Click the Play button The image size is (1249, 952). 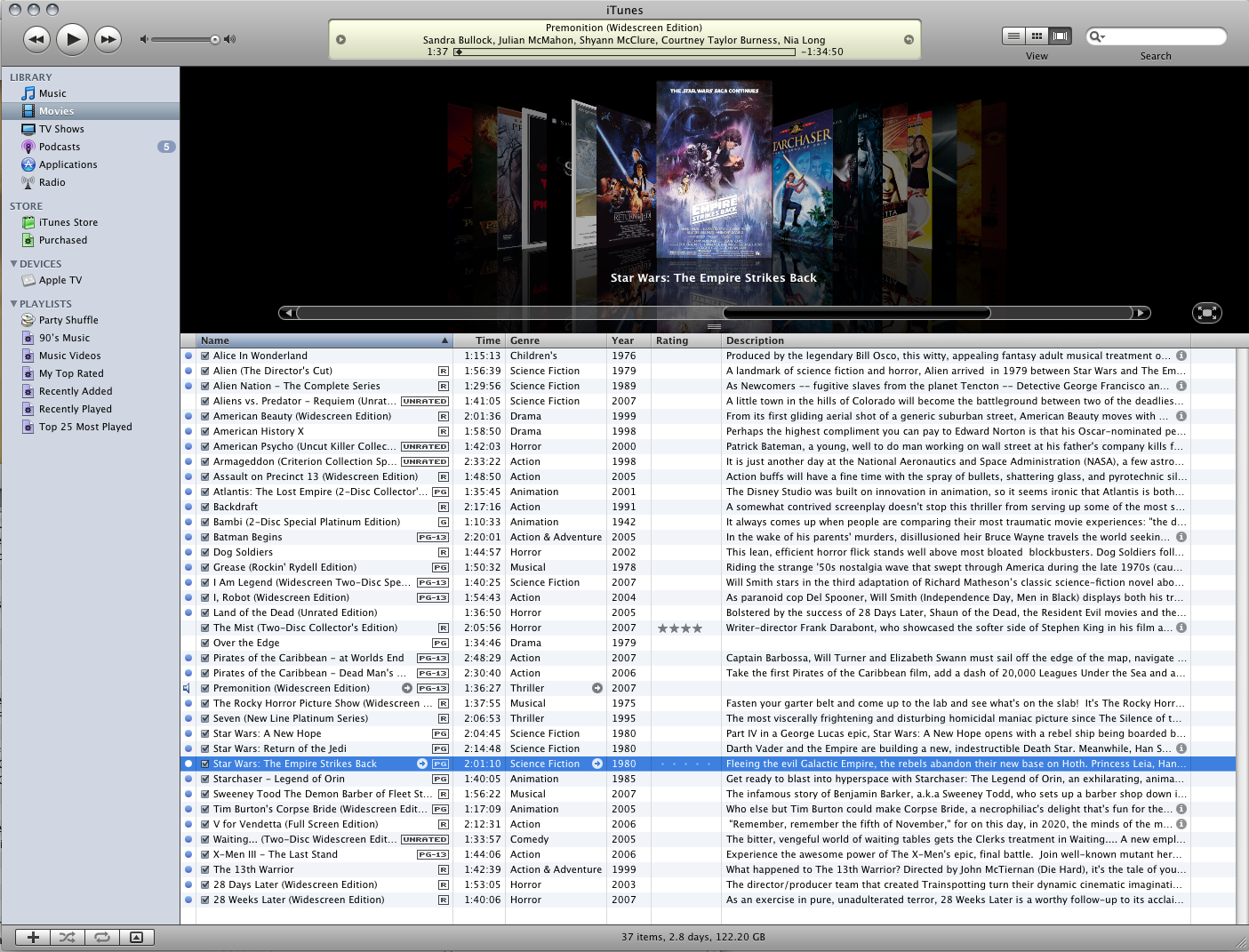coord(72,38)
